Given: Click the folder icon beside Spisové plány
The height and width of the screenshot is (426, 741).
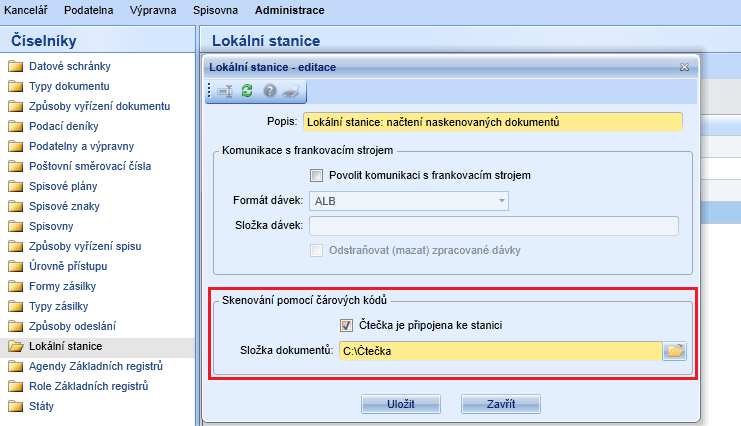Looking at the screenshot, I should (x=16, y=186).
